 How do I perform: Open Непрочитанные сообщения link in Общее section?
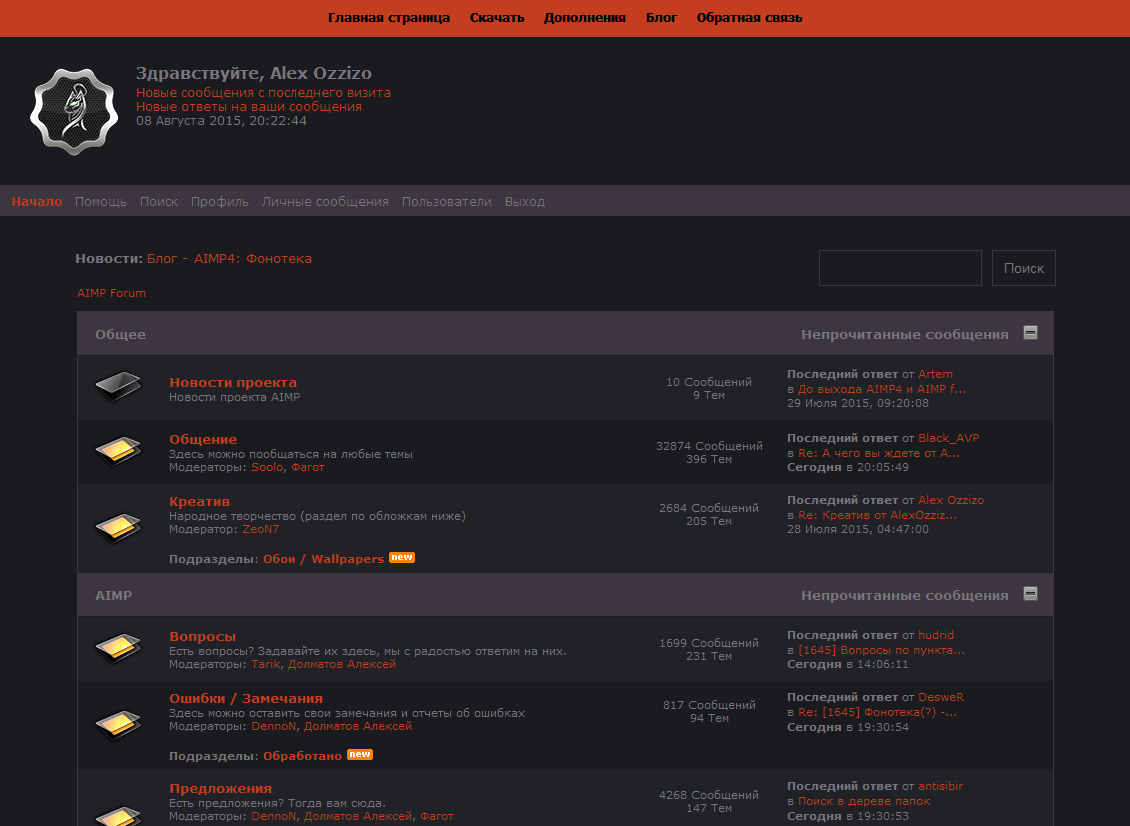(x=904, y=335)
